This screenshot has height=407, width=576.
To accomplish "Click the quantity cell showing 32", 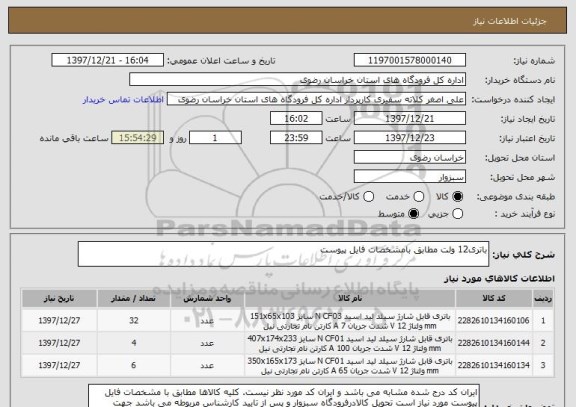I will (x=134, y=321).
